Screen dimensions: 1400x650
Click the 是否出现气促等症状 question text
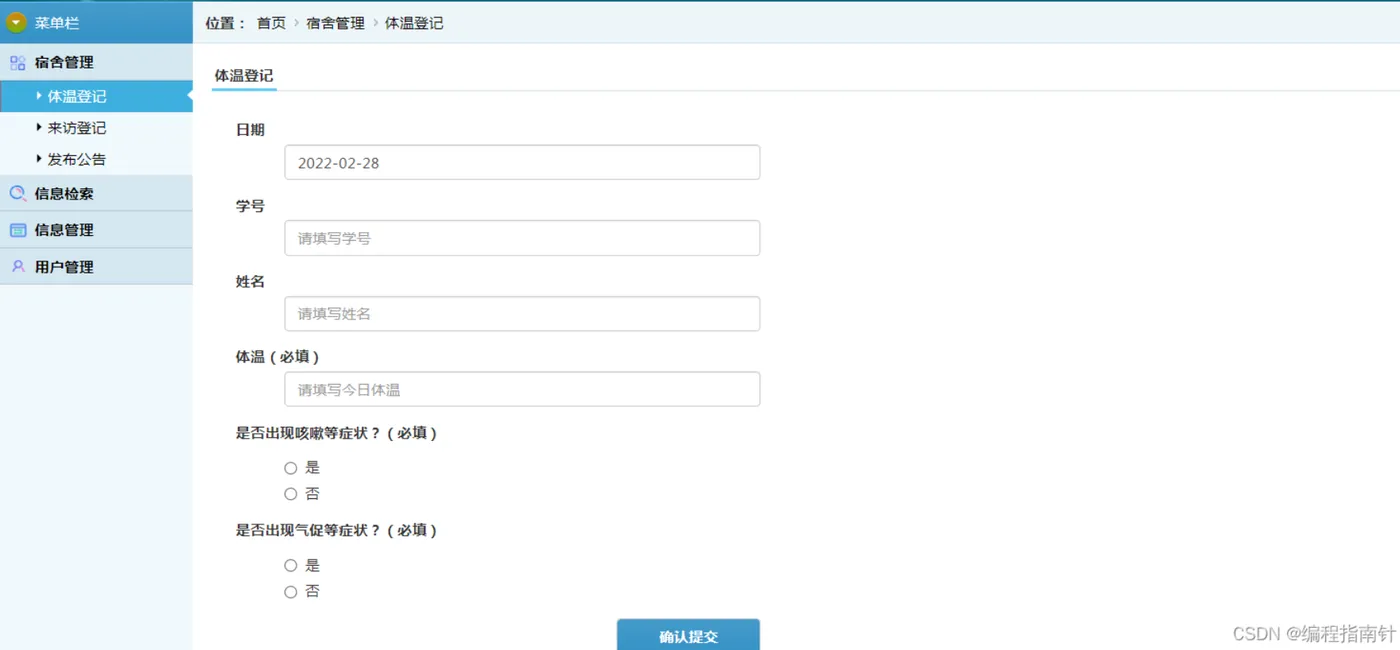click(x=336, y=530)
